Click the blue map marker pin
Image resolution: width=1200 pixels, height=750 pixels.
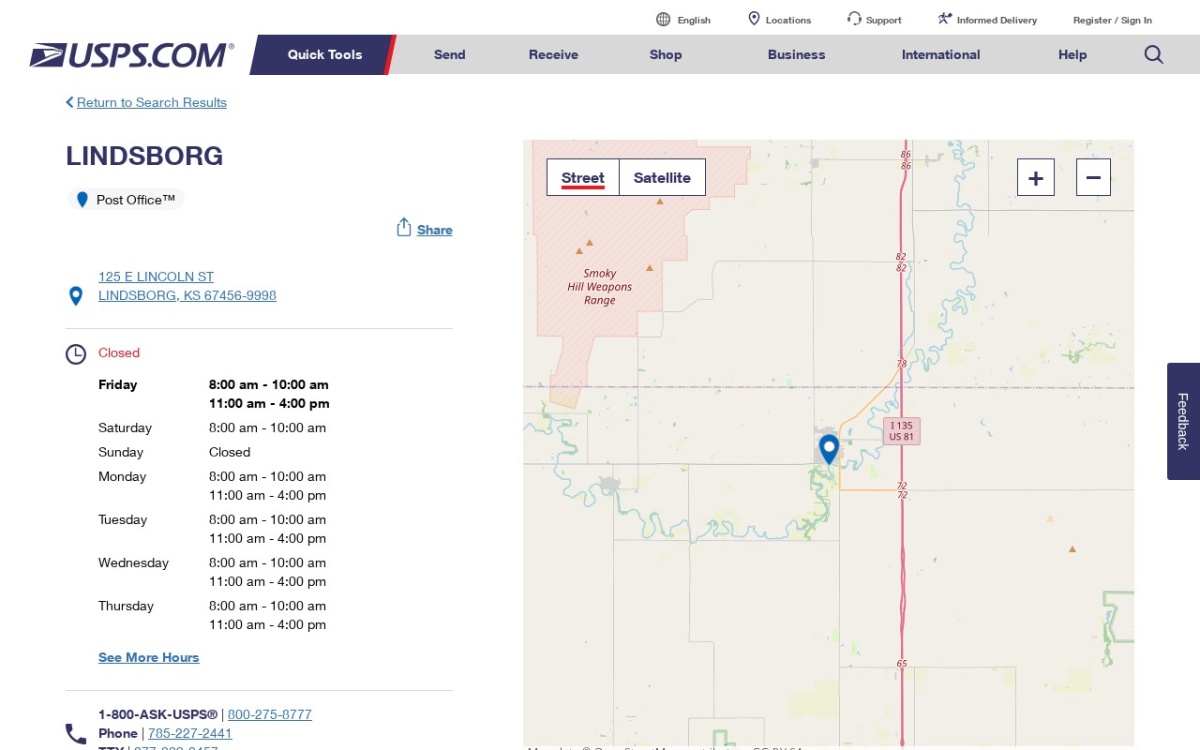pyautogui.click(x=829, y=449)
